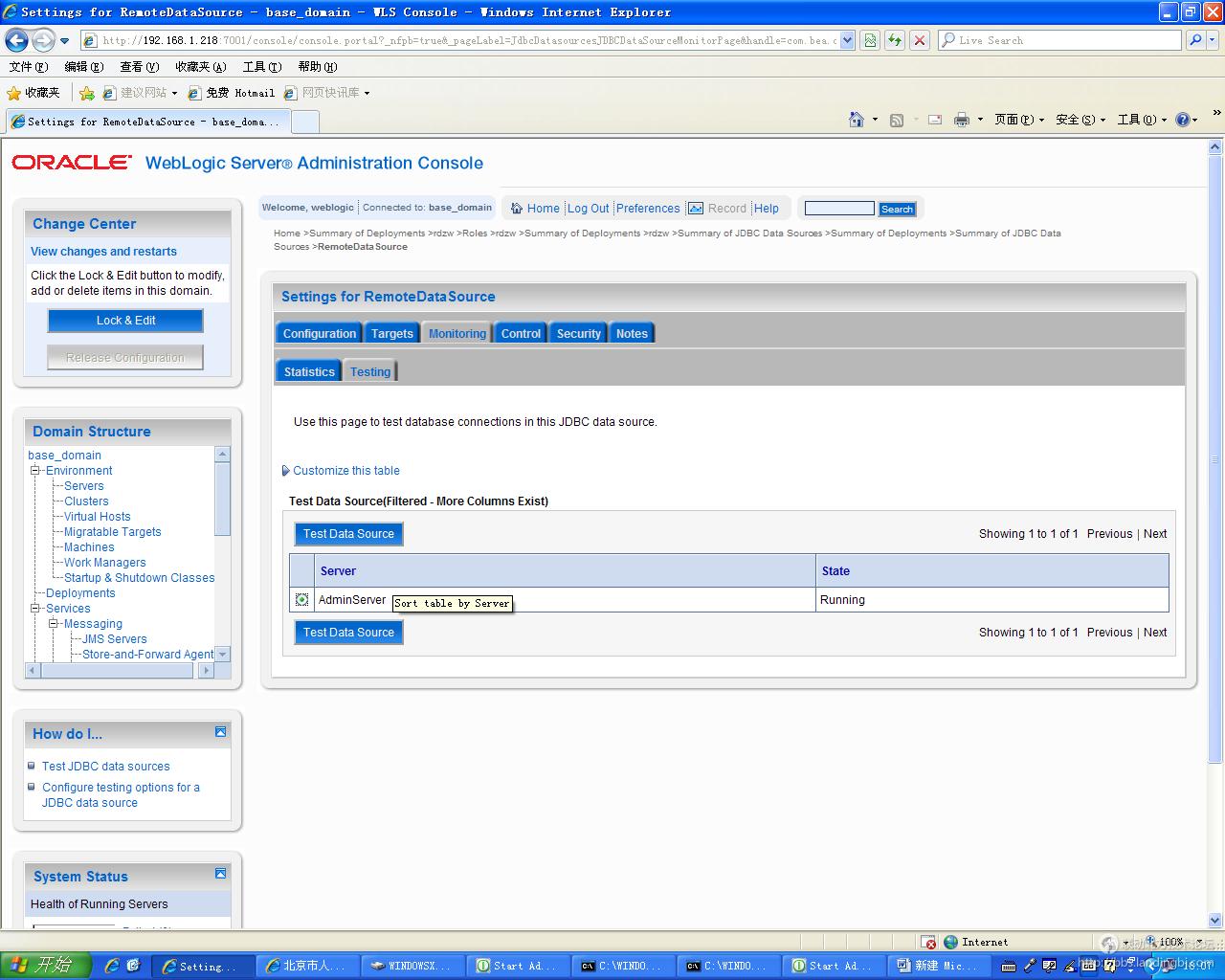Minimize the System Status panel icon
This screenshot has width=1225, height=980.
coord(220,874)
